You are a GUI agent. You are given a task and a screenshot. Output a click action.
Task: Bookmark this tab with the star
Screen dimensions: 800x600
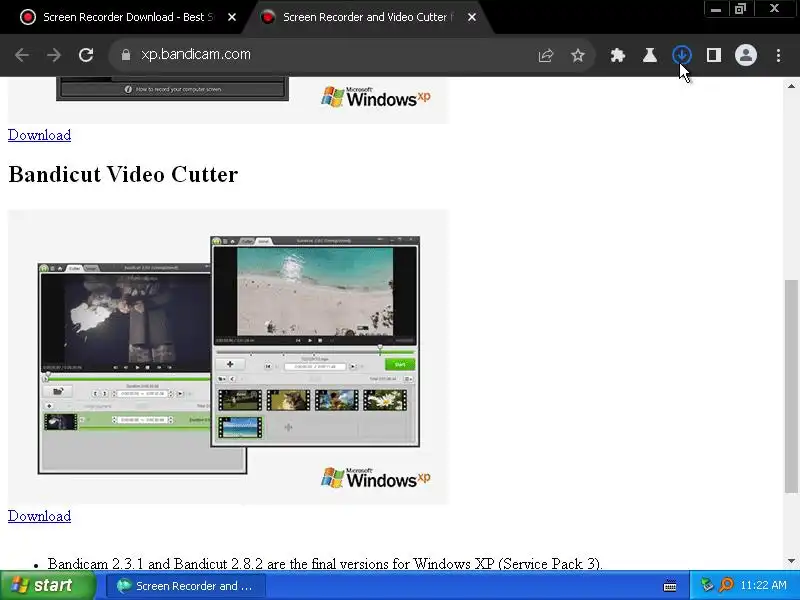click(578, 55)
